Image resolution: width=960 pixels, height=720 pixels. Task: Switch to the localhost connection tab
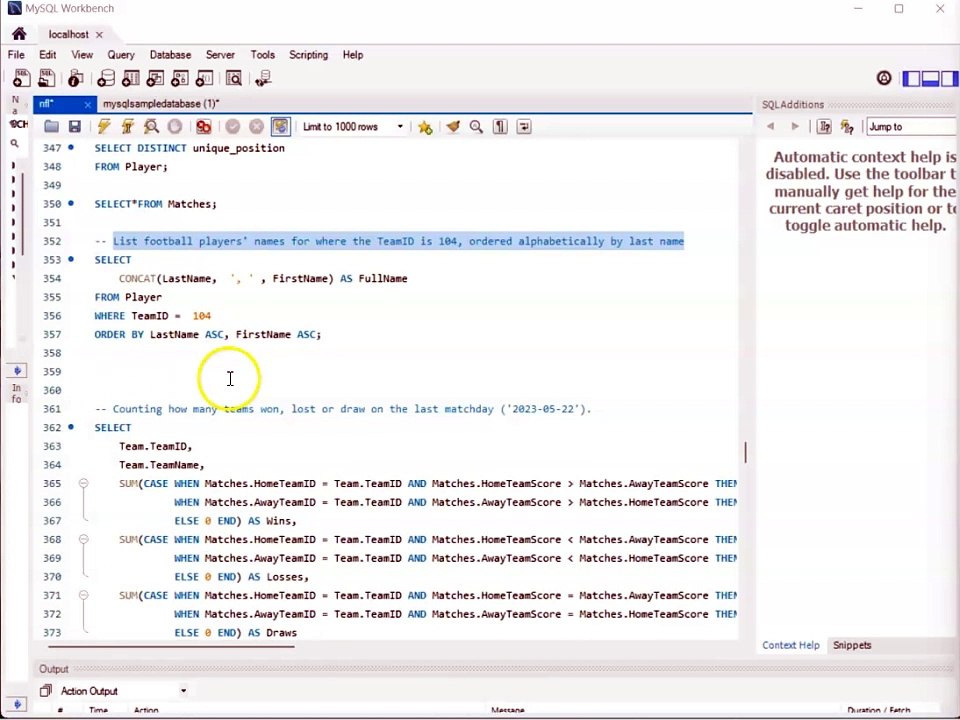(x=68, y=34)
